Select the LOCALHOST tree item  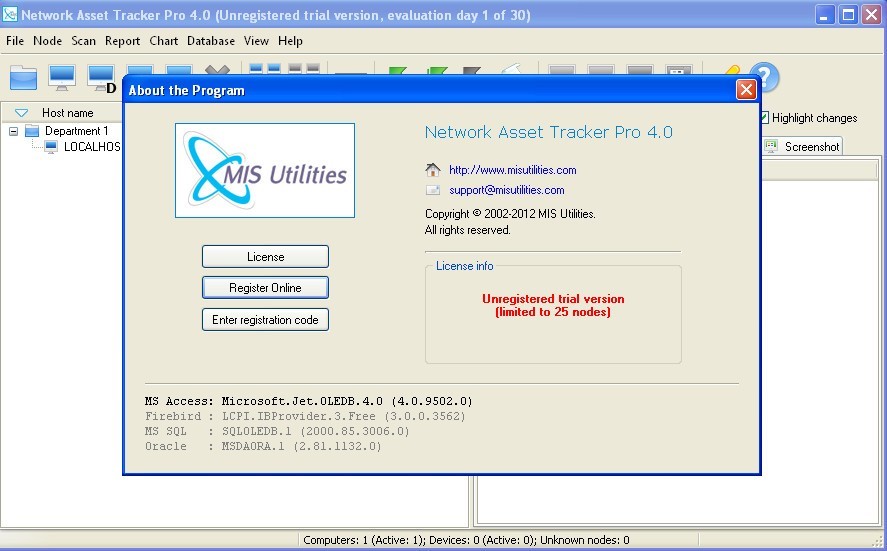92,147
